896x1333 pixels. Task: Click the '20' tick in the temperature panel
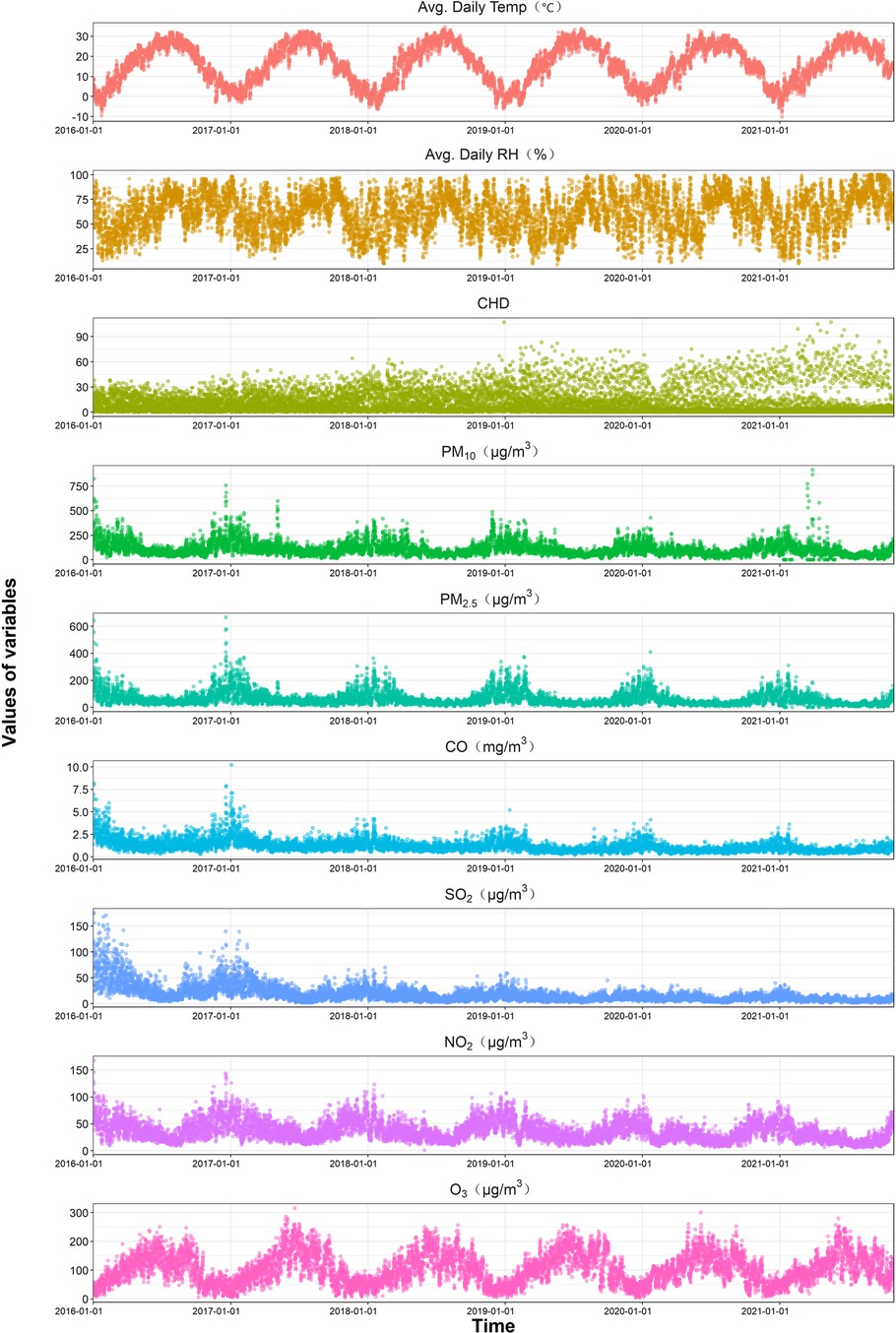click(83, 57)
